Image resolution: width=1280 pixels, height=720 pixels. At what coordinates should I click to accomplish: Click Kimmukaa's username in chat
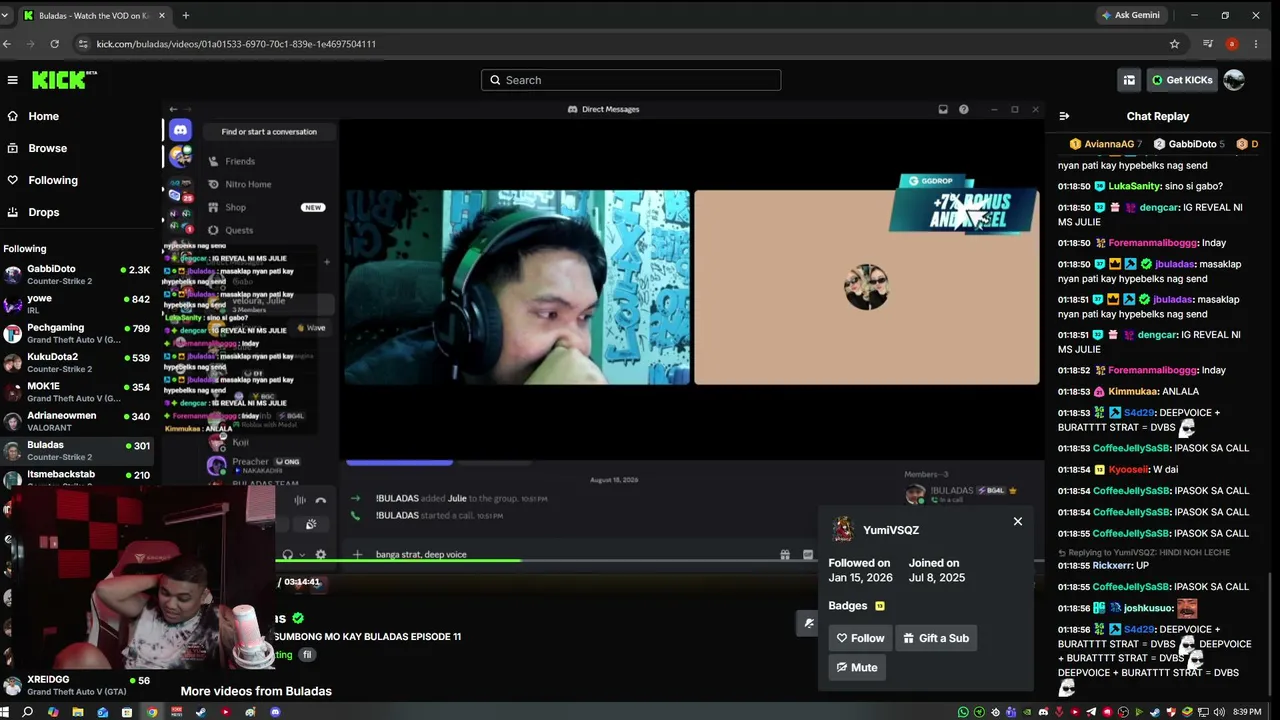(x=1132, y=391)
